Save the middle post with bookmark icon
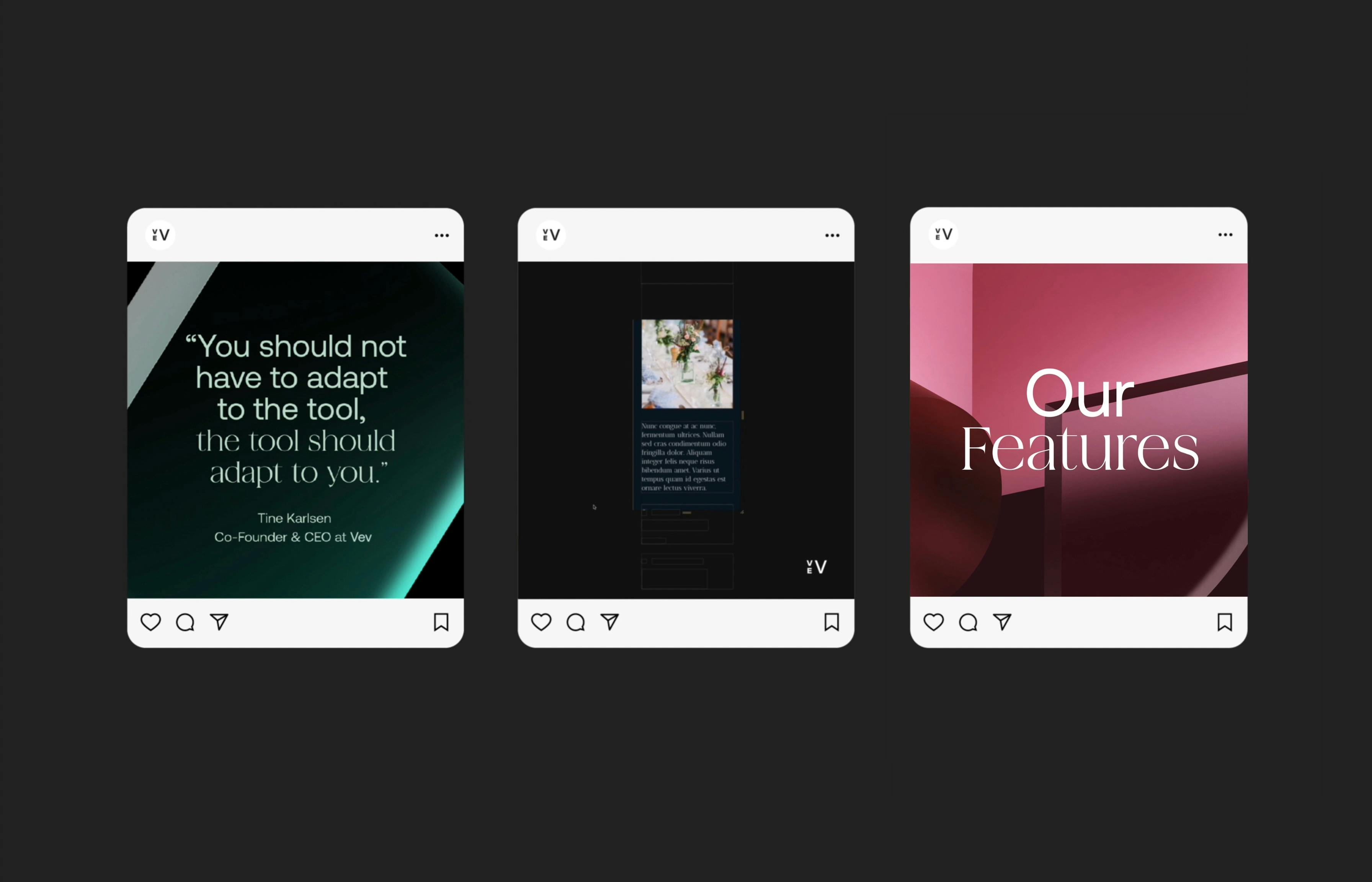 pos(831,622)
